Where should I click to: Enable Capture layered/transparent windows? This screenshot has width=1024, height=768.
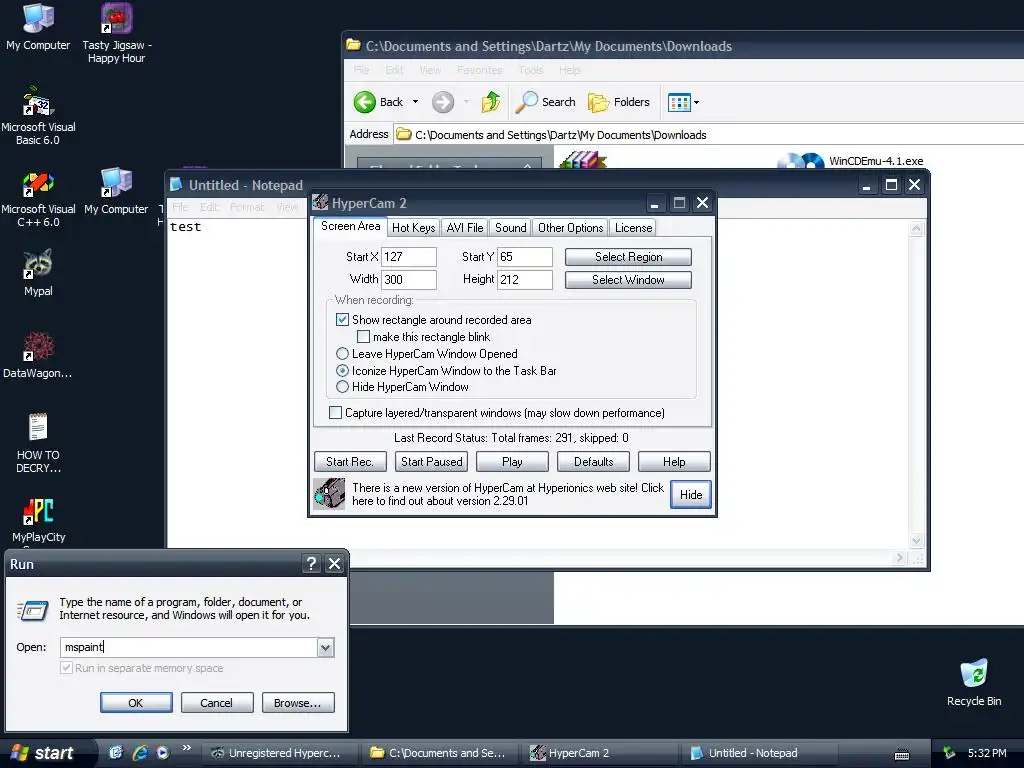pos(335,413)
